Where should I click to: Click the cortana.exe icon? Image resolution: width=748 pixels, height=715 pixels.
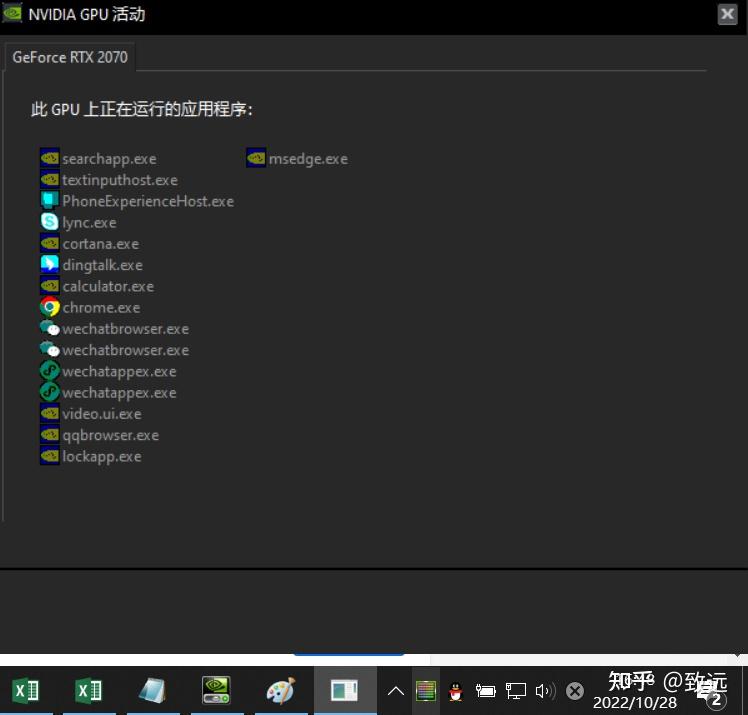coord(50,243)
